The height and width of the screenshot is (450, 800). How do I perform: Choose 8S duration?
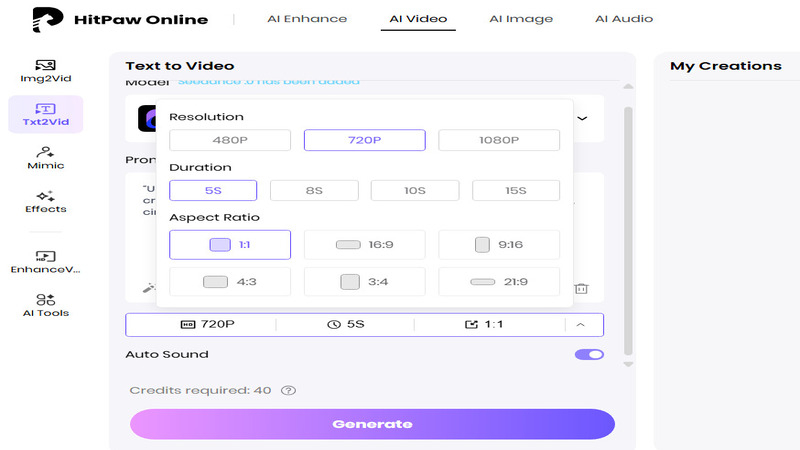point(314,190)
